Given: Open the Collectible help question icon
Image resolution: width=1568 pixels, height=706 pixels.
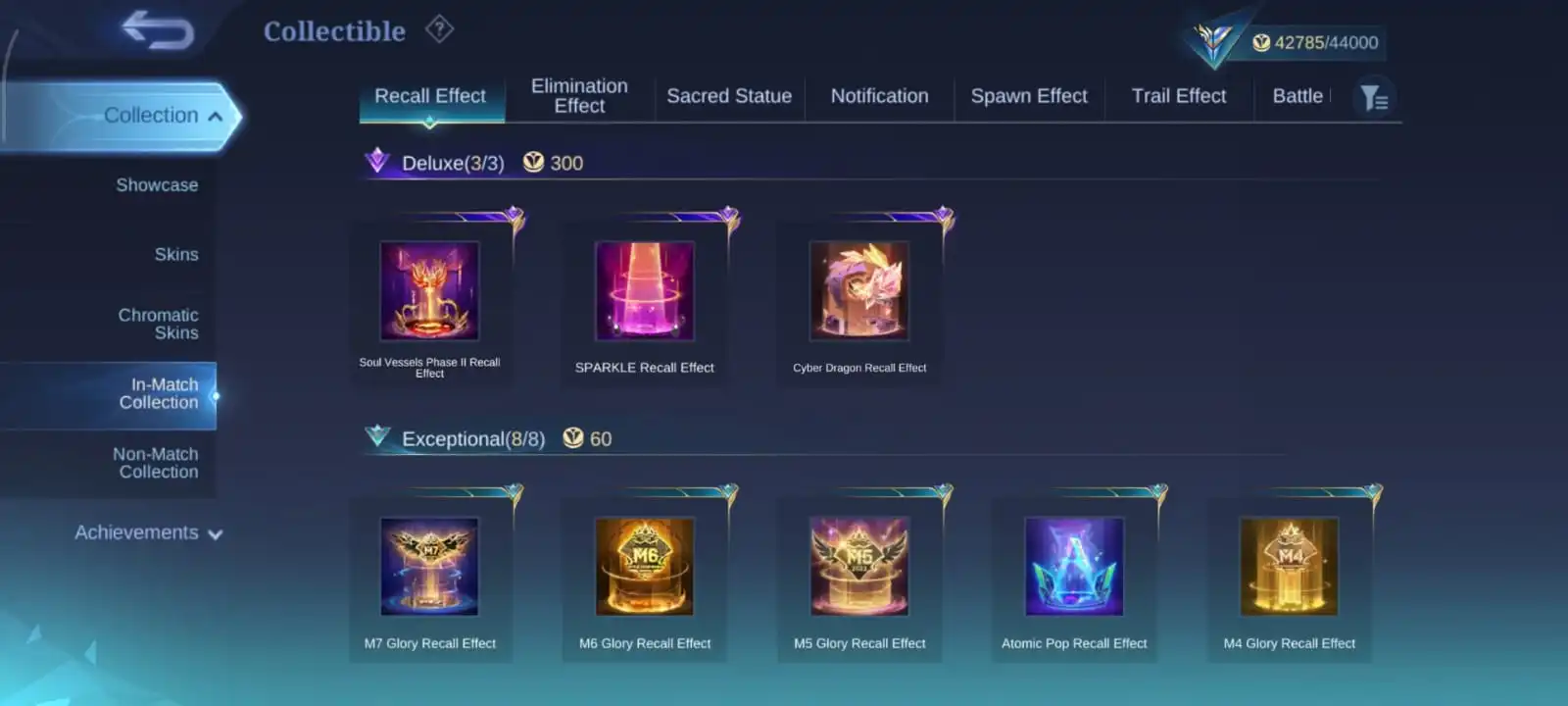Looking at the screenshot, I should [x=439, y=29].
